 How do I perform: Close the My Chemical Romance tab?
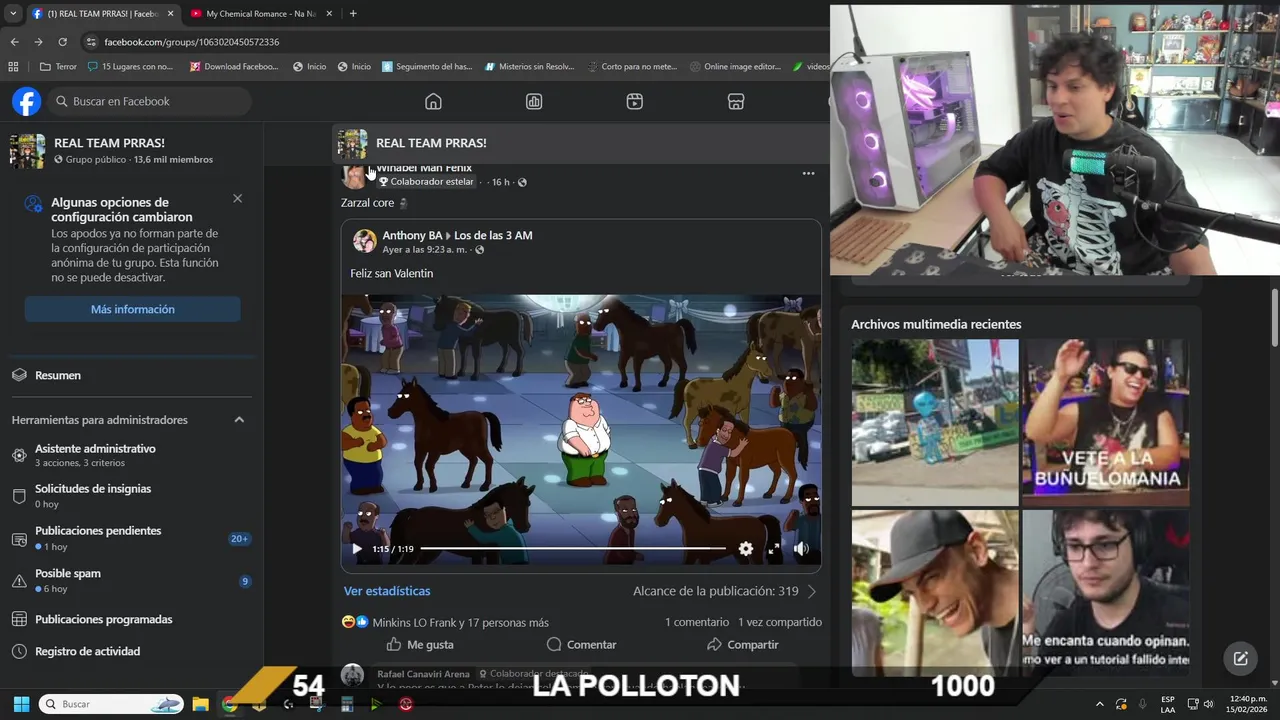(x=329, y=14)
